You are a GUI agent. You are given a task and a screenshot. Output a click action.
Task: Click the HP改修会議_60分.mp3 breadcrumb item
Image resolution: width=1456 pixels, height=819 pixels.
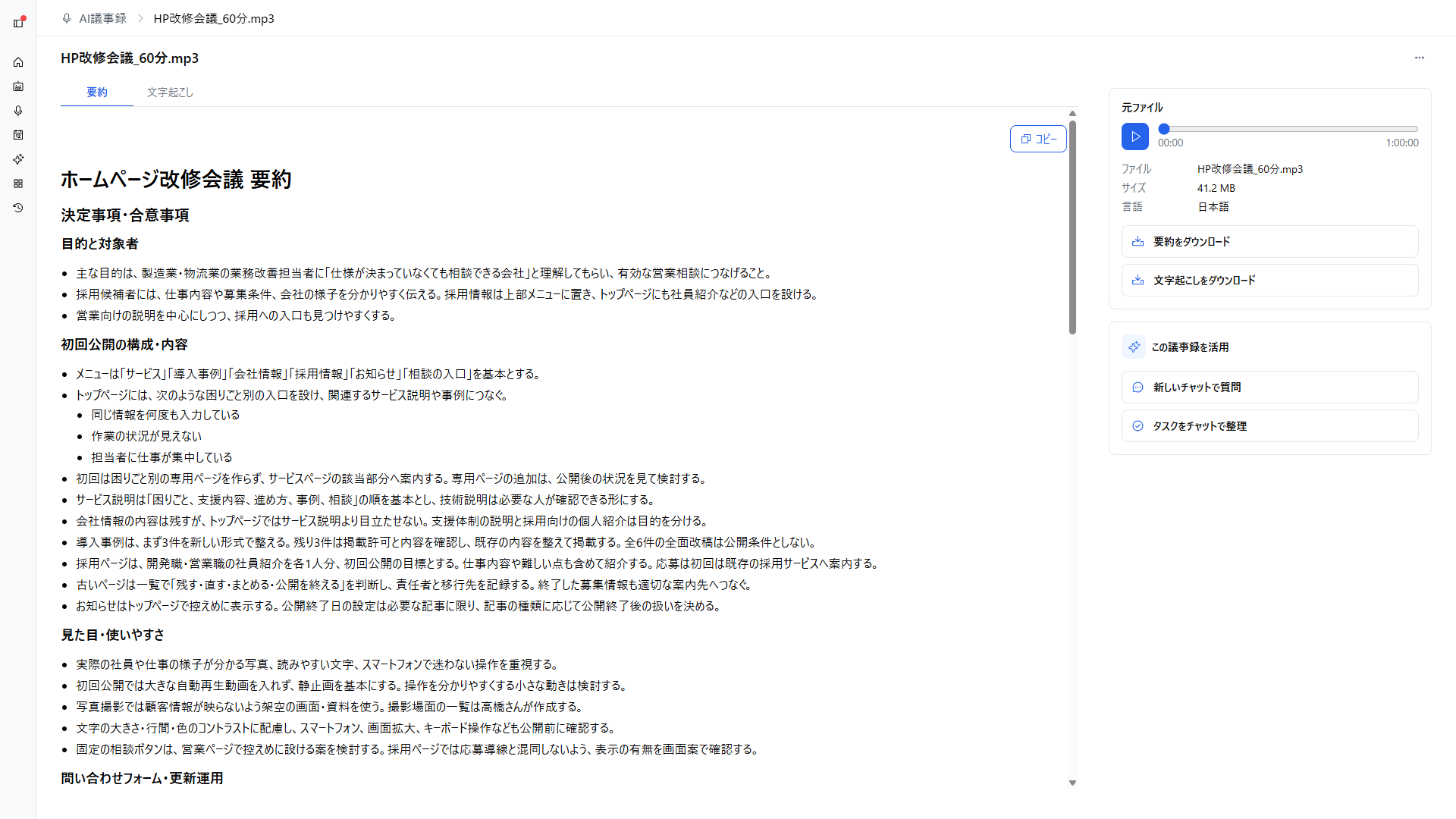[214, 18]
